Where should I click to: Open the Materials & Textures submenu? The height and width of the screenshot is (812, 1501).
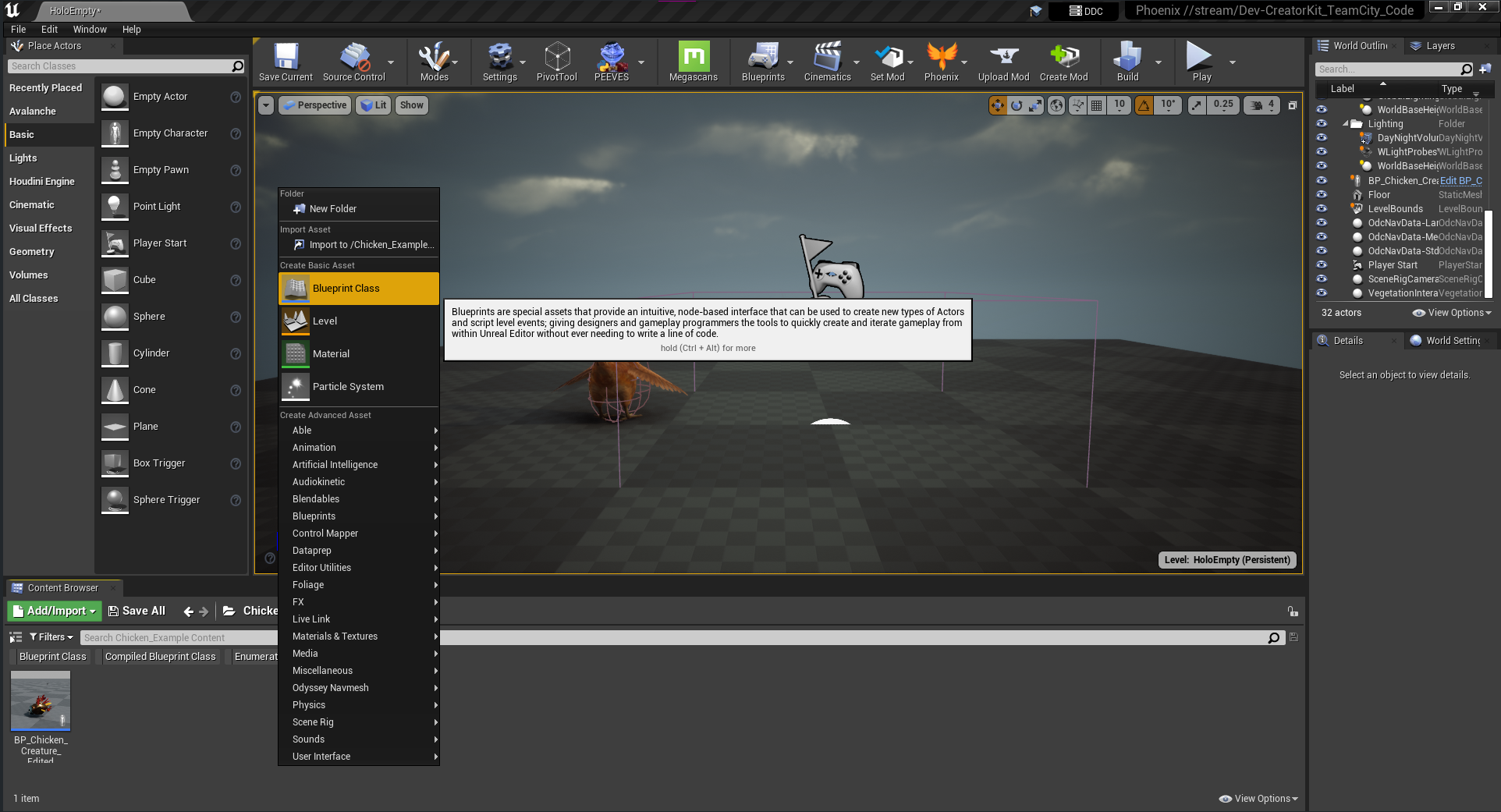click(359, 636)
